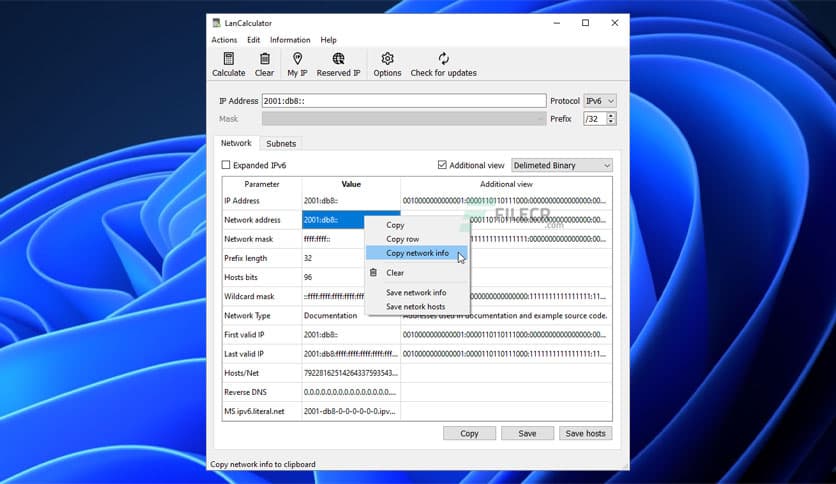Uncheck the Additional view checkbox
The height and width of the screenshot is (484, 836).
tap(442, 165)
